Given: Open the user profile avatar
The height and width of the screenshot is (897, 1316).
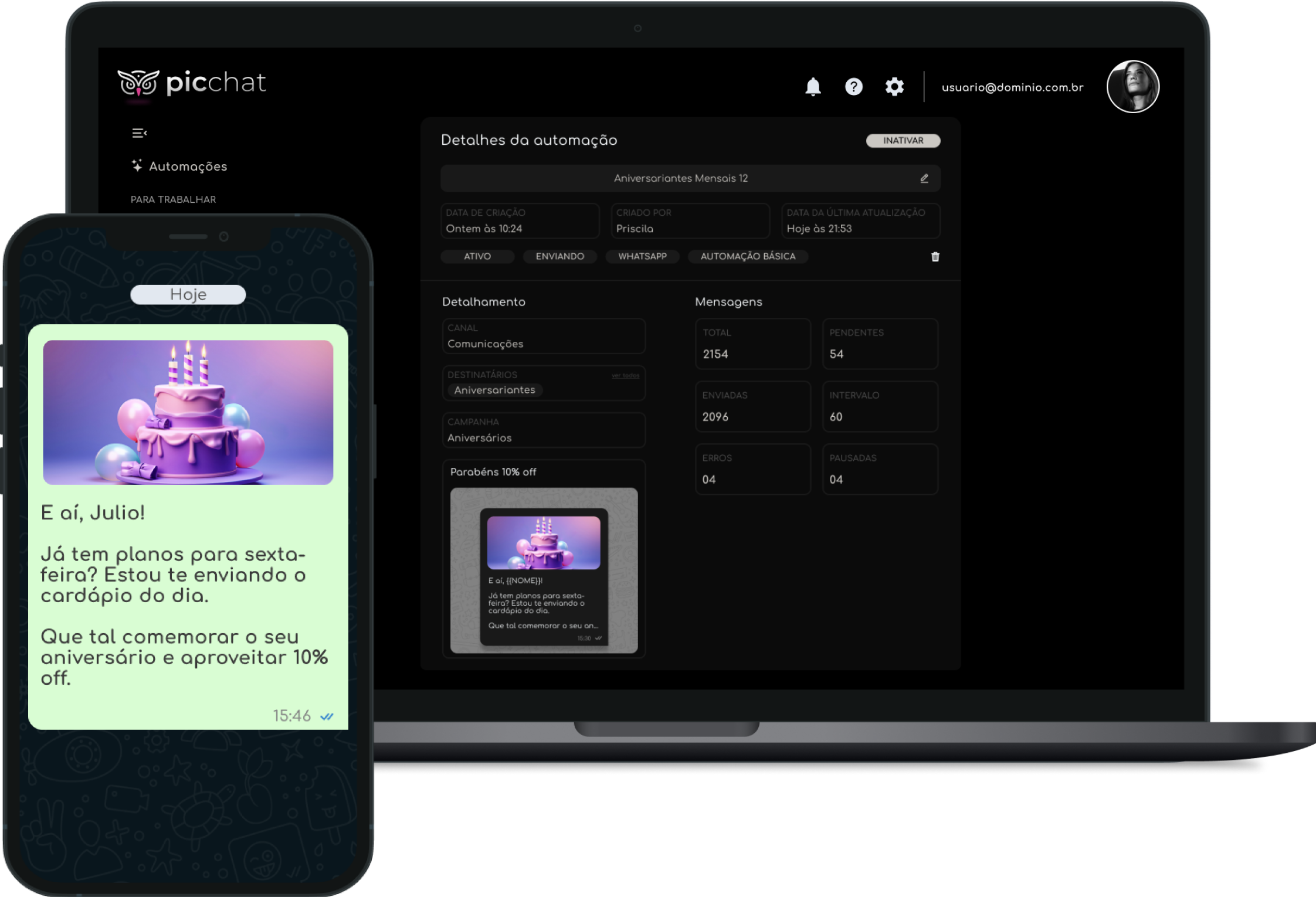Looking at the screenshot, I should [1132, 87].
